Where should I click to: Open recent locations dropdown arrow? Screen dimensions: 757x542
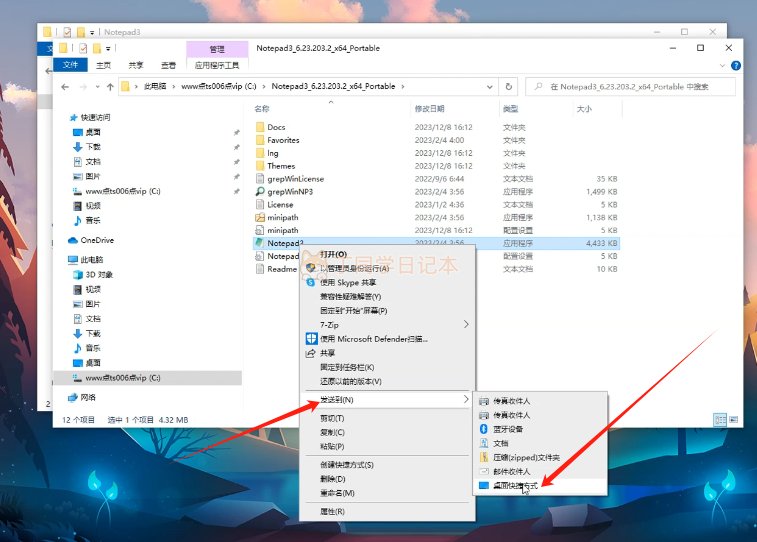[x=98, y=87]
